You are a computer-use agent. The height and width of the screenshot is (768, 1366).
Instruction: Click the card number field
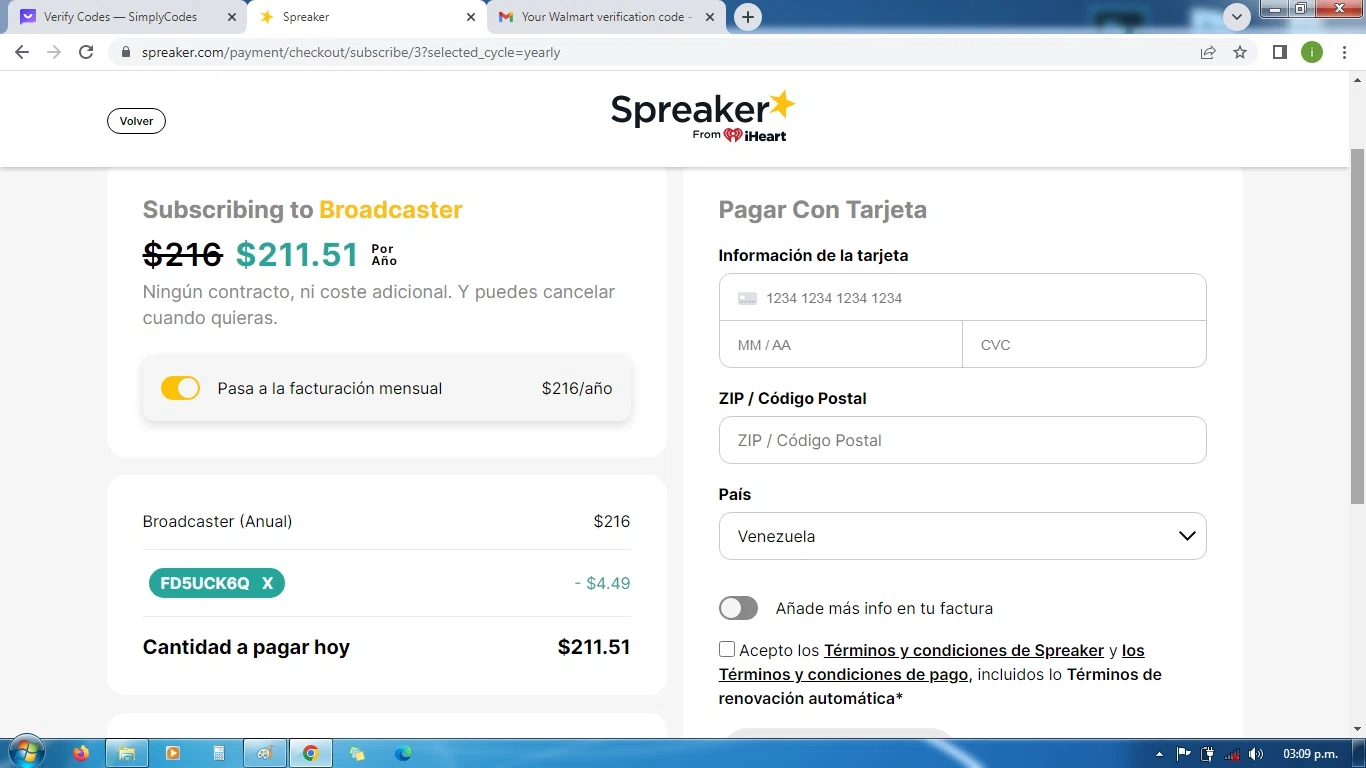tap(962, 298)
